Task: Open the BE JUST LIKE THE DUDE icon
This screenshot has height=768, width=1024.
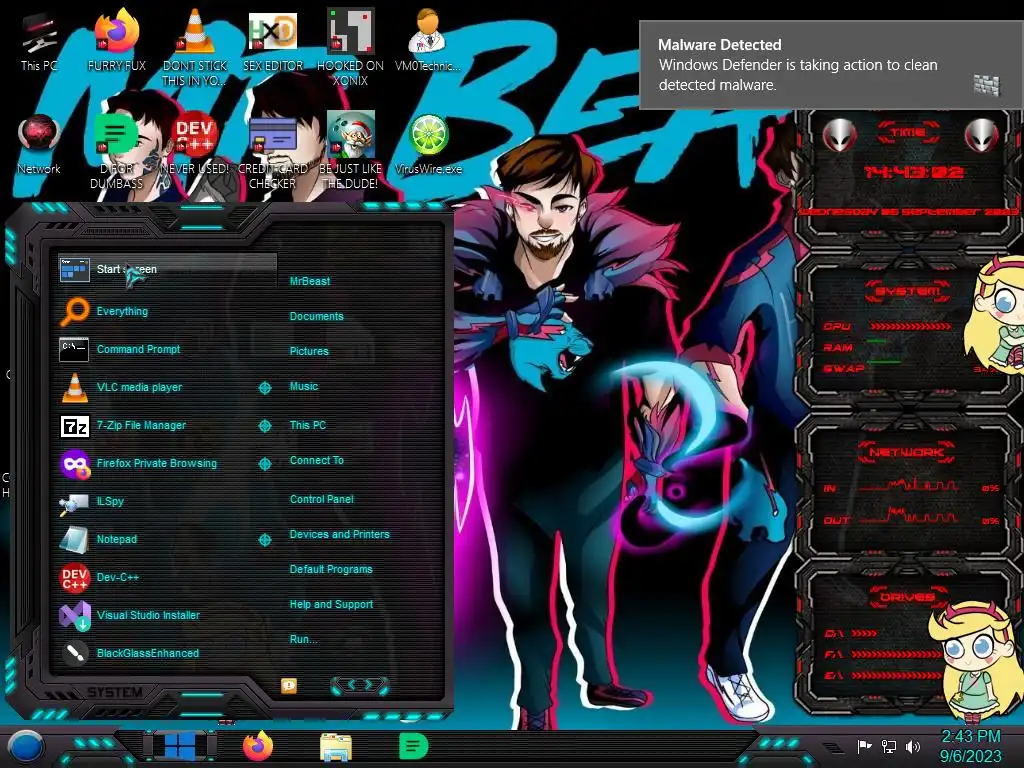Action: pos(350,150)
